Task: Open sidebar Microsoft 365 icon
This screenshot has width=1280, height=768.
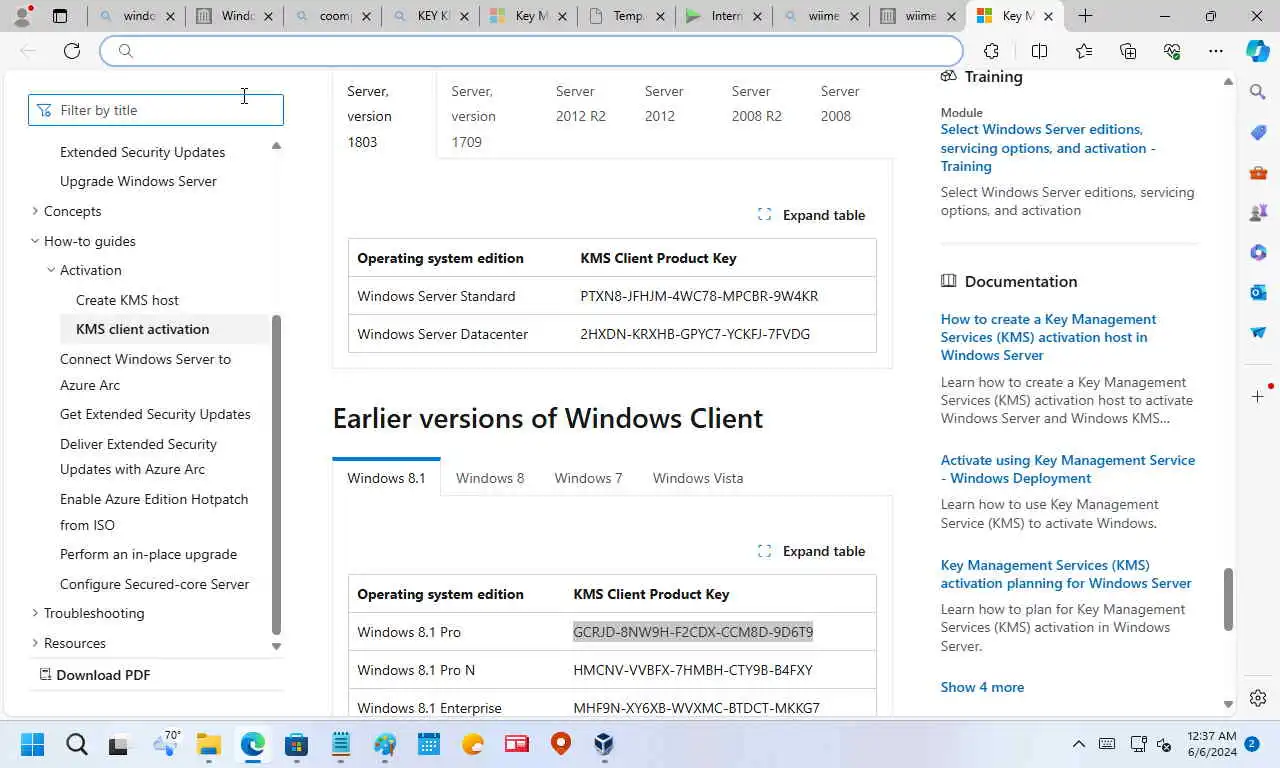Action: 1258,252
